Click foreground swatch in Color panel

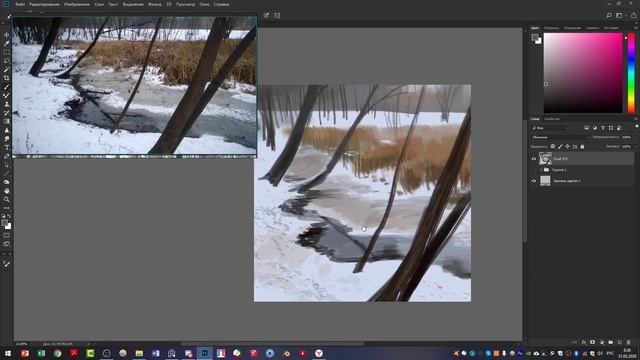(x=535, y=38)
